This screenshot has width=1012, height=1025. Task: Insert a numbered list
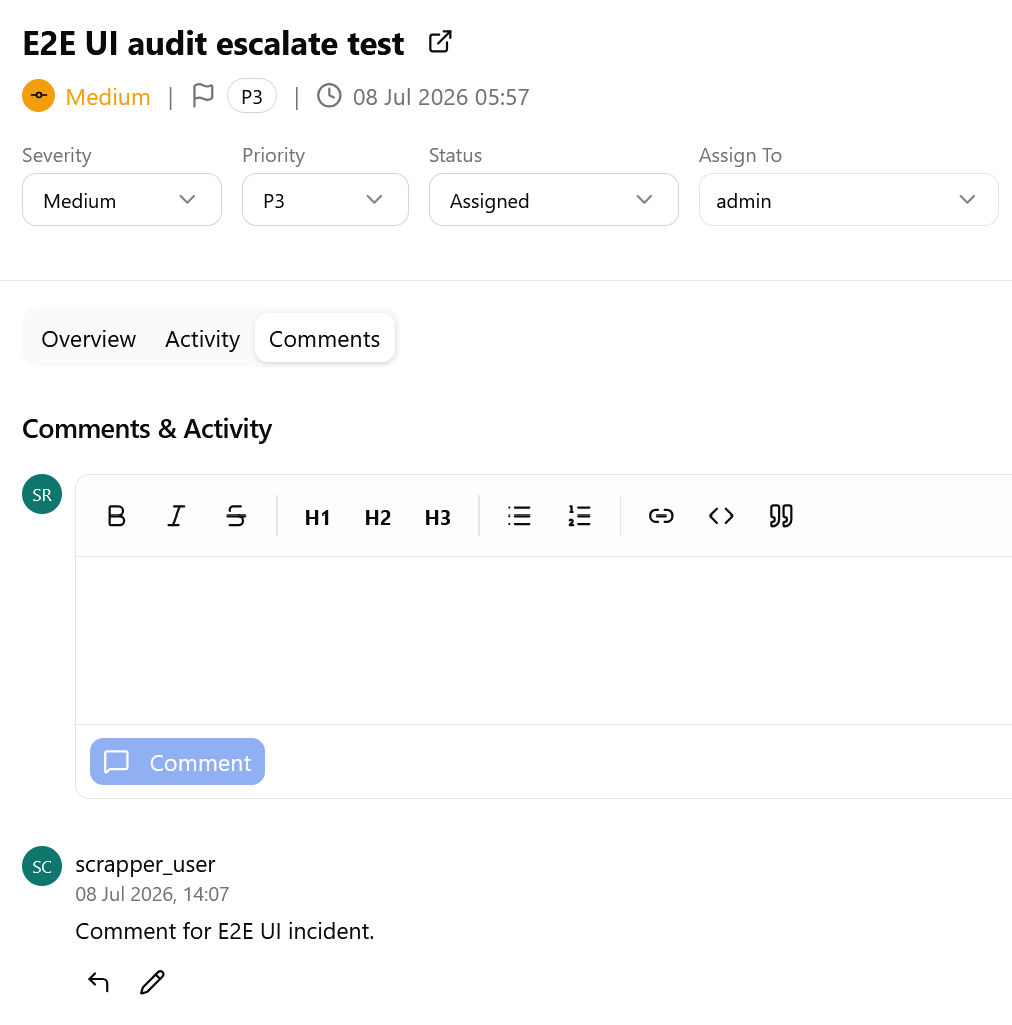tap(579, 516)
